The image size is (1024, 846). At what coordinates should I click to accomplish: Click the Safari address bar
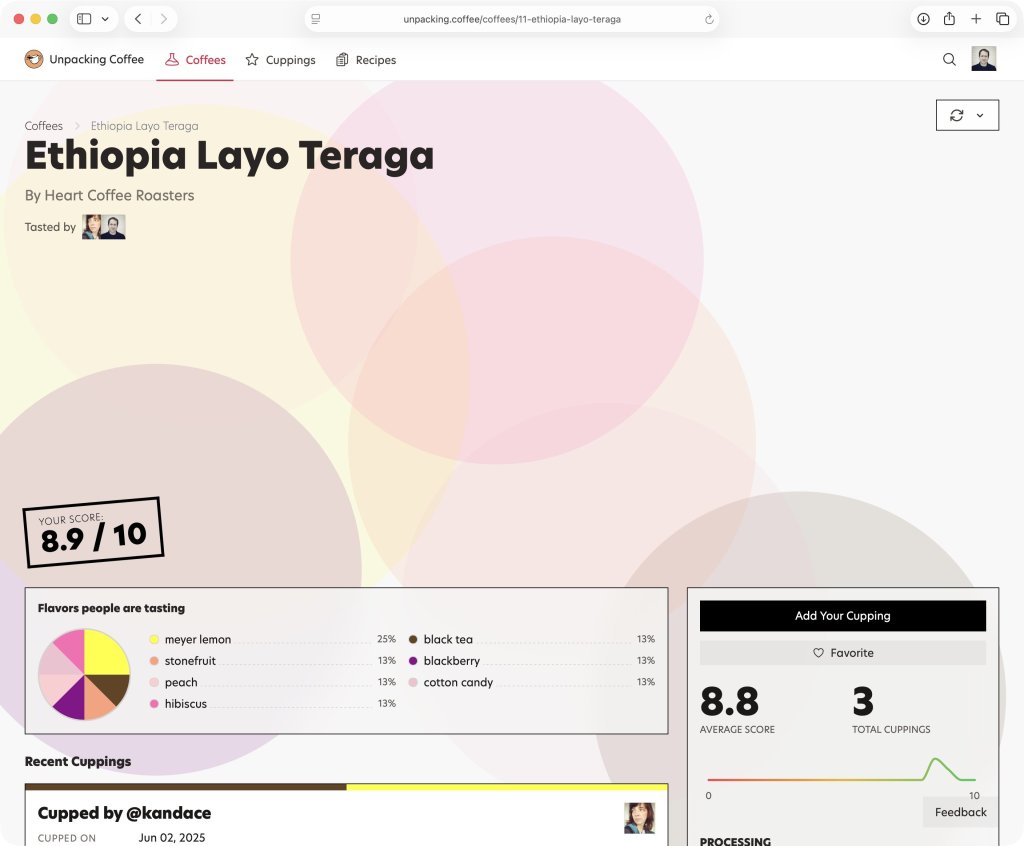point(511,19)
